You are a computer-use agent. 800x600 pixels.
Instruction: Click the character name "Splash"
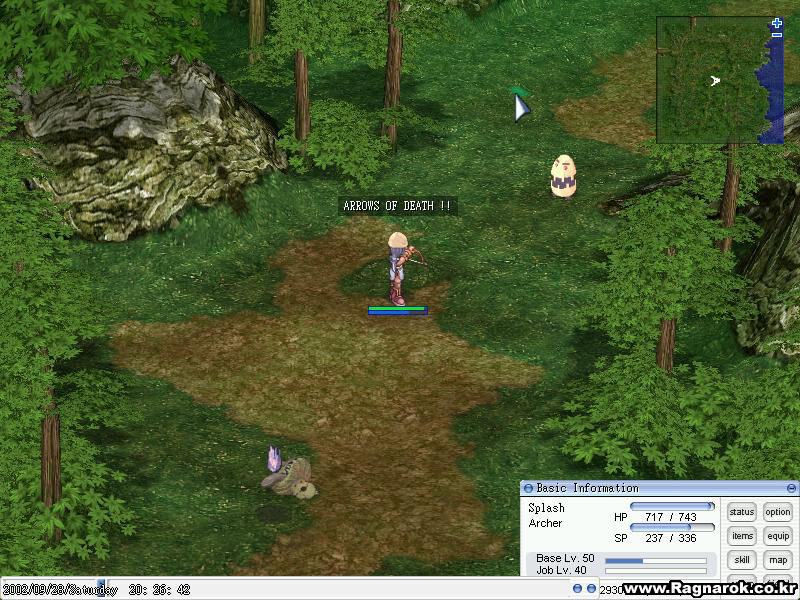coord(546,508)
